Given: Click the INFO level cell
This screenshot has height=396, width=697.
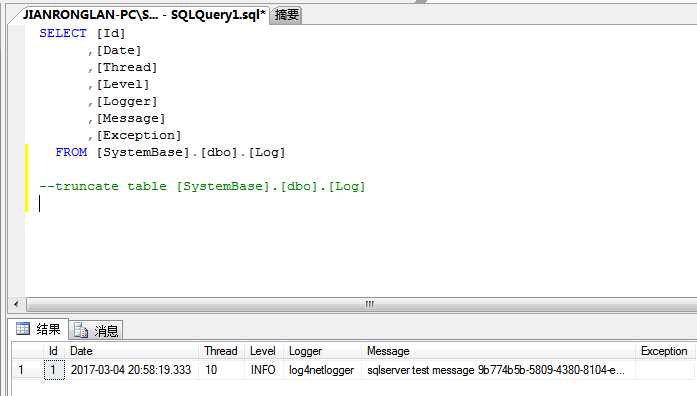Looking at the screenshot, I should tap(264, 370).
